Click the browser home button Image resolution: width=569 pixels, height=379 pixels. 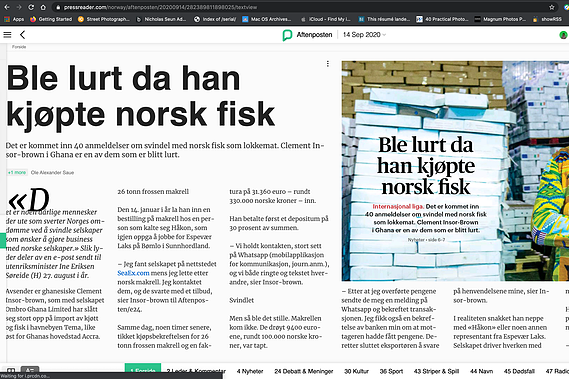pyautogui.click(x=43, y=7)
